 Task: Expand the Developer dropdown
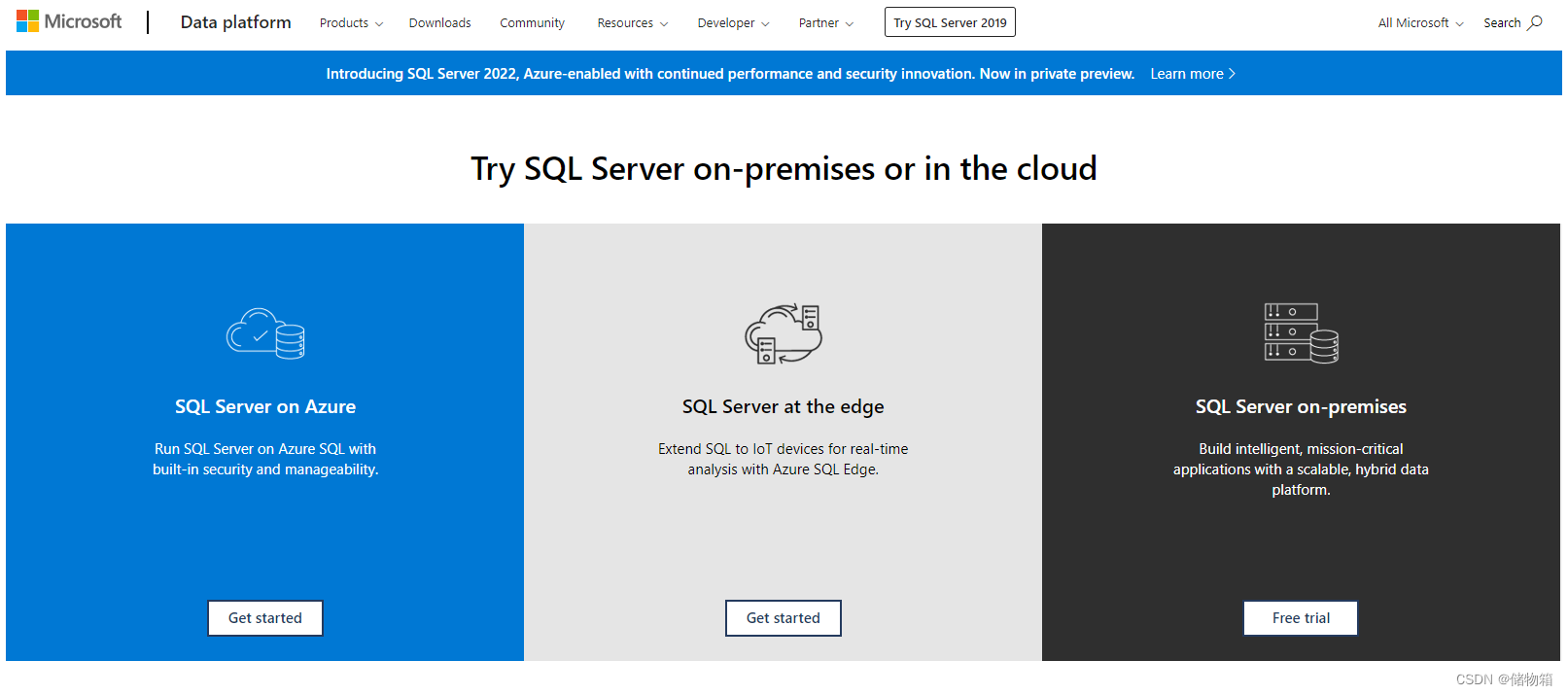[x=733, y=22]
